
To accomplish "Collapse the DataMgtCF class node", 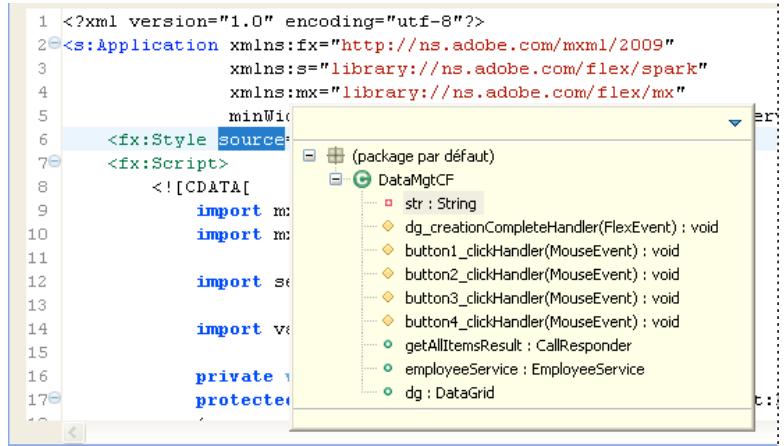I will [x=336, y=180].
